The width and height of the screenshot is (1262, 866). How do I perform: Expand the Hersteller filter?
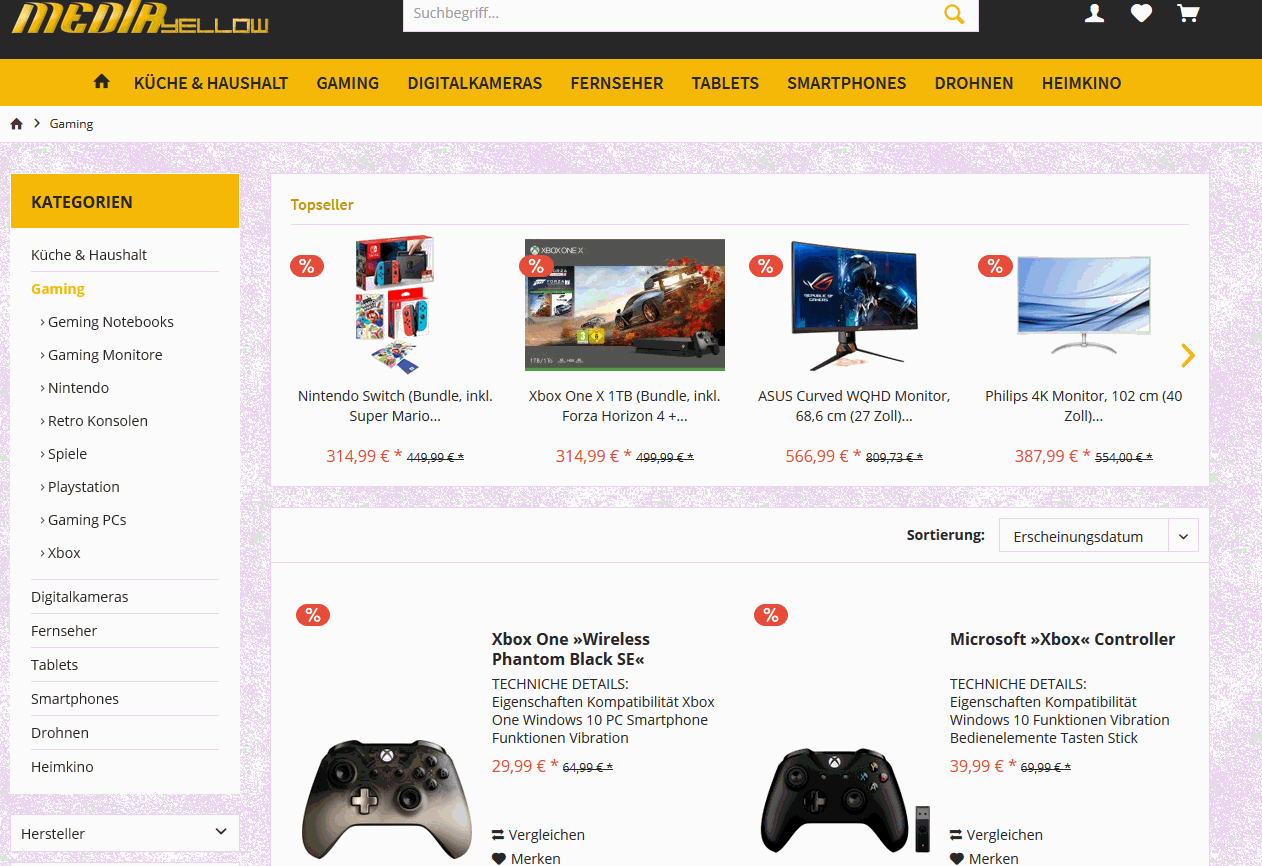(125, 833)
